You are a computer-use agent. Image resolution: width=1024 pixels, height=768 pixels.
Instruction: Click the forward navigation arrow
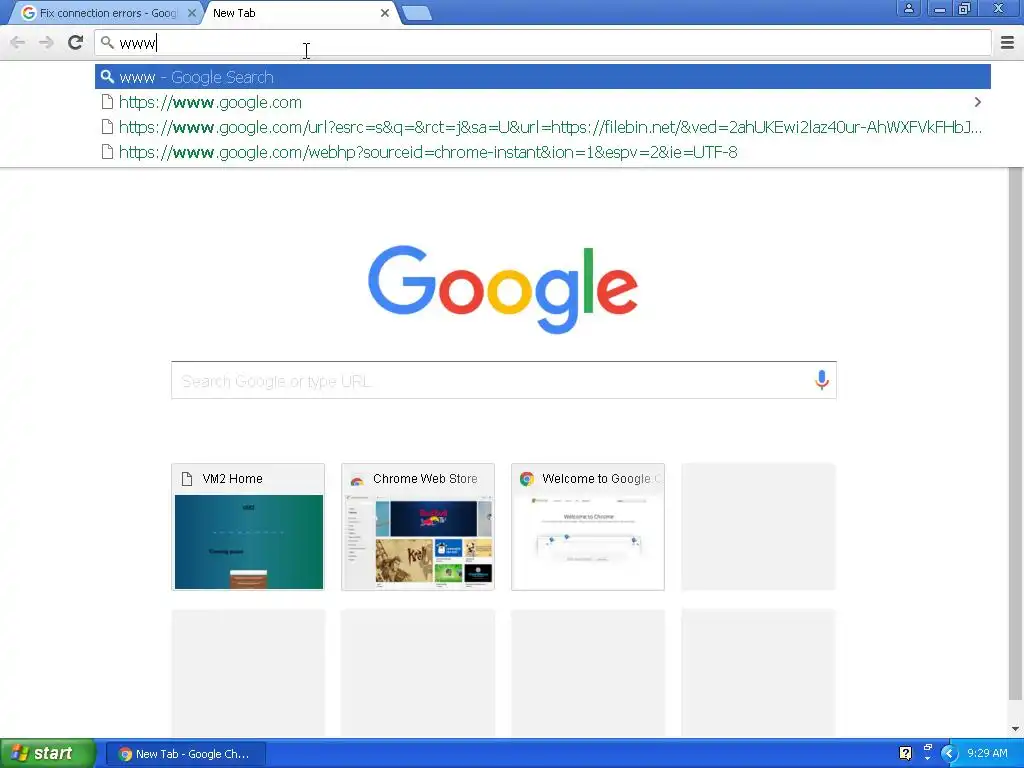click(x=46, y=43)
